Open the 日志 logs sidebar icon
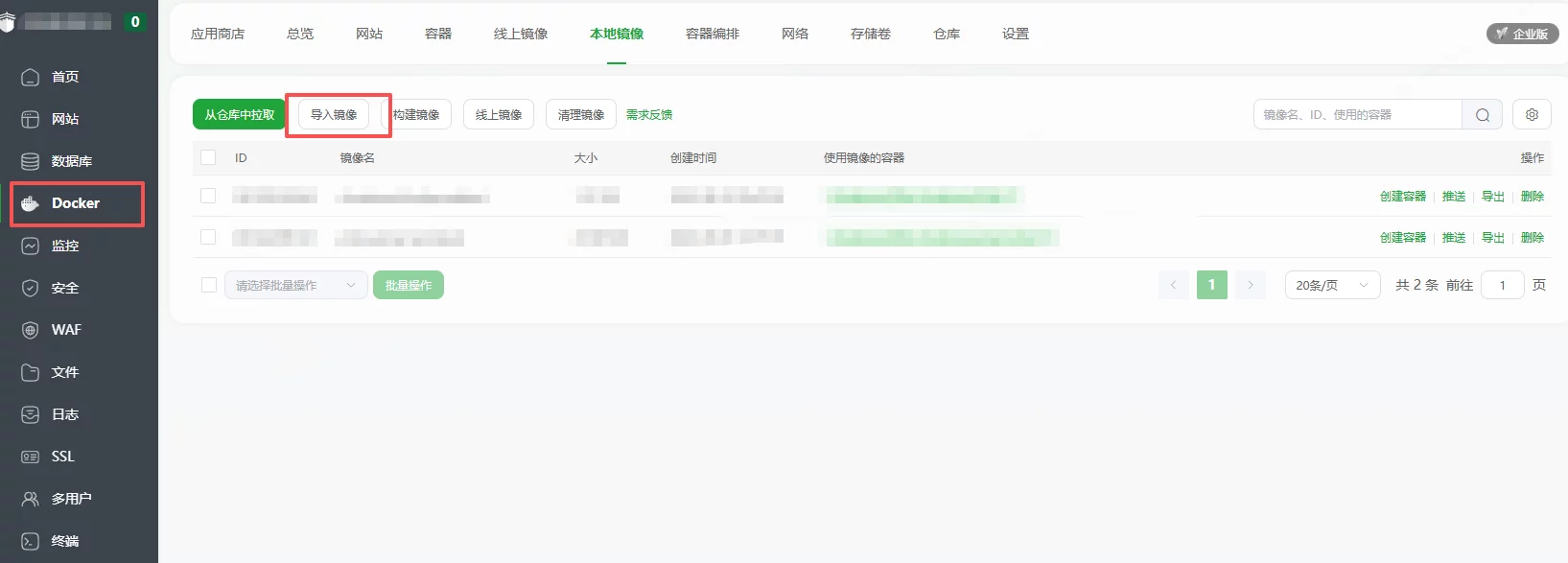This screenshot has width=1568, height=563. tap(31, 414)
